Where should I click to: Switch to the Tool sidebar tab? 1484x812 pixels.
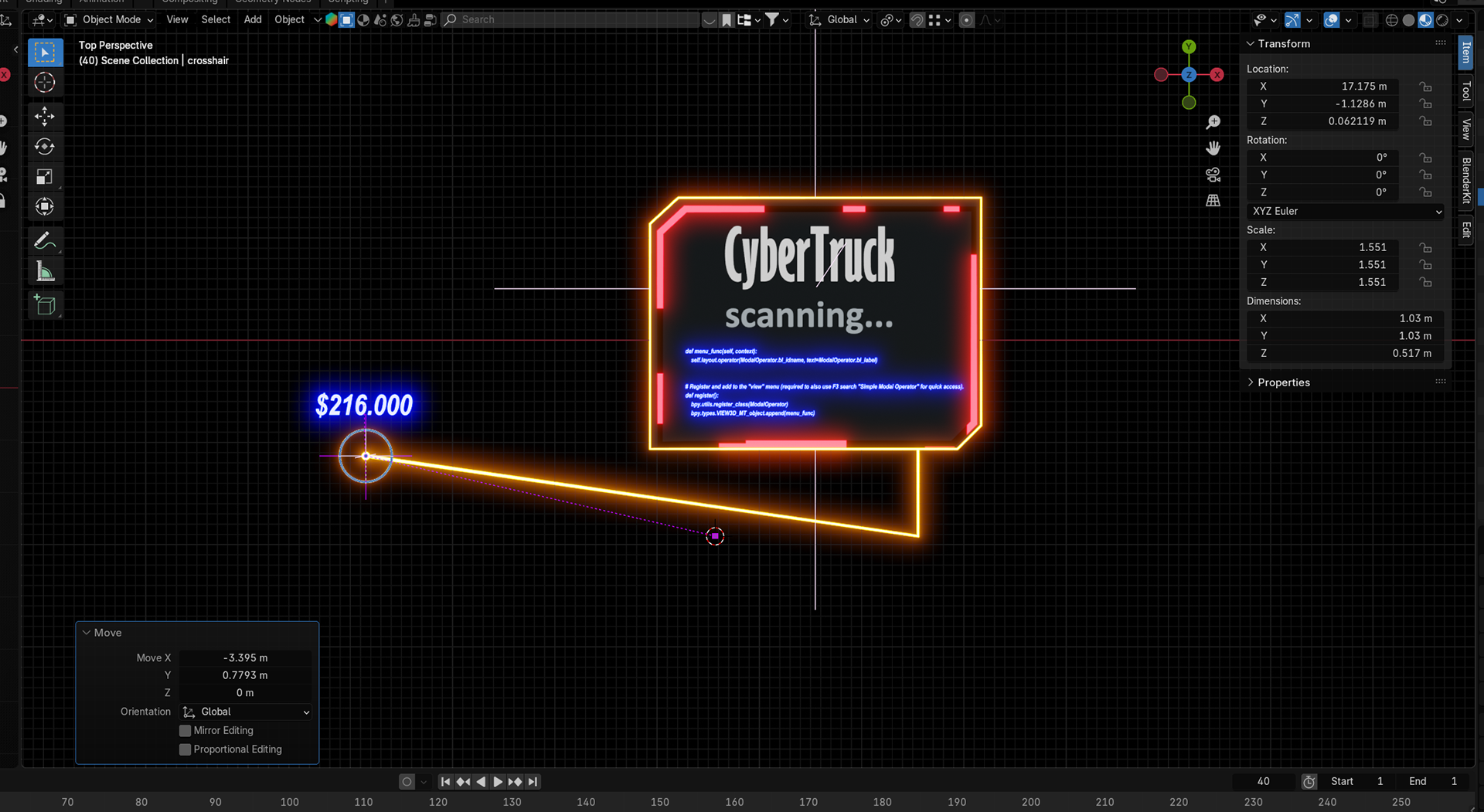(x=1465, y=91)
